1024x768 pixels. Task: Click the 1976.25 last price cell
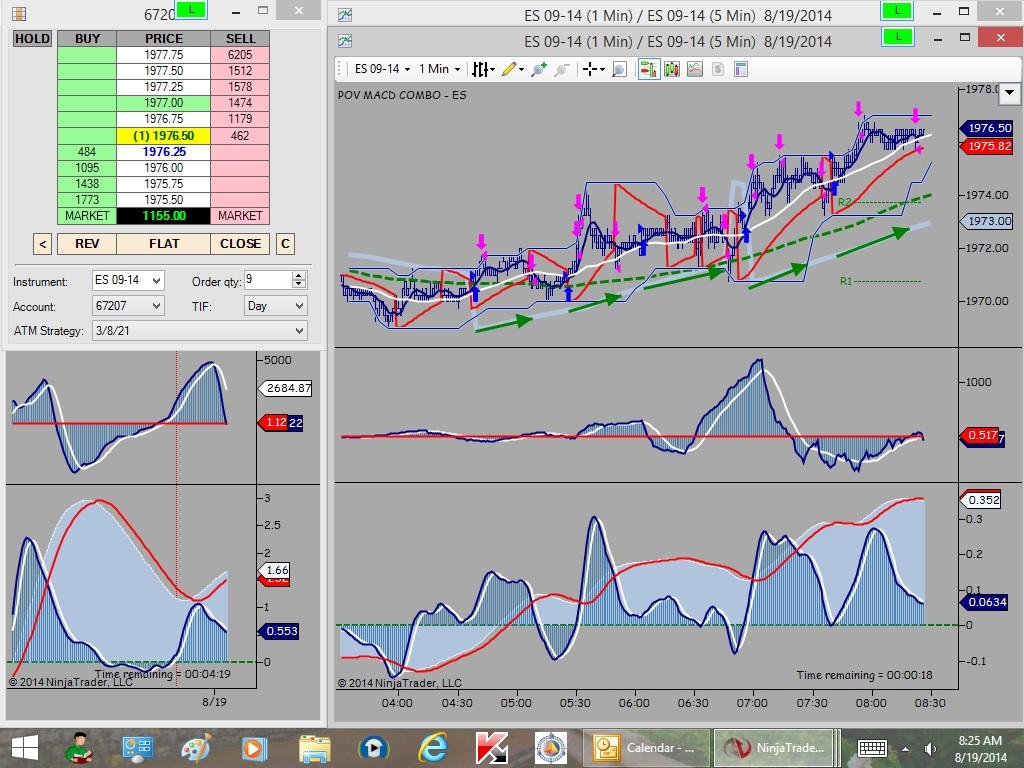[164, 152]
